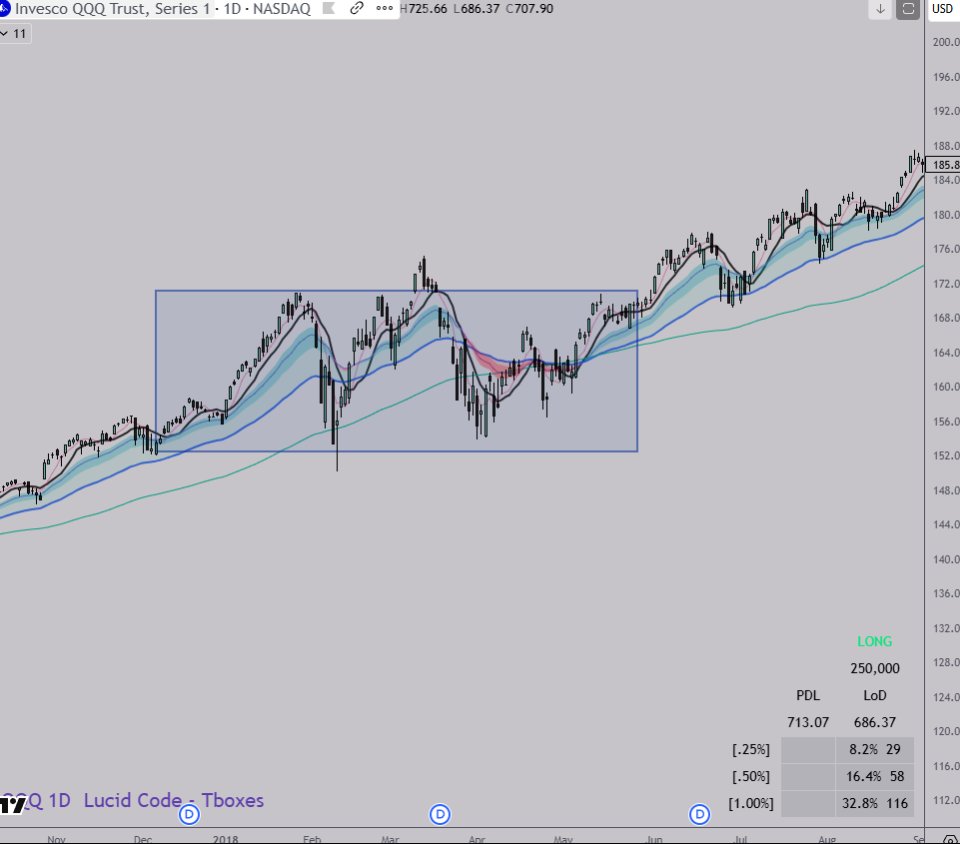Click the C707.90 close value in legend
Image resolution: width=960 pixels, height=844 pixels.
pyautogui.click(x=530, y=9)
